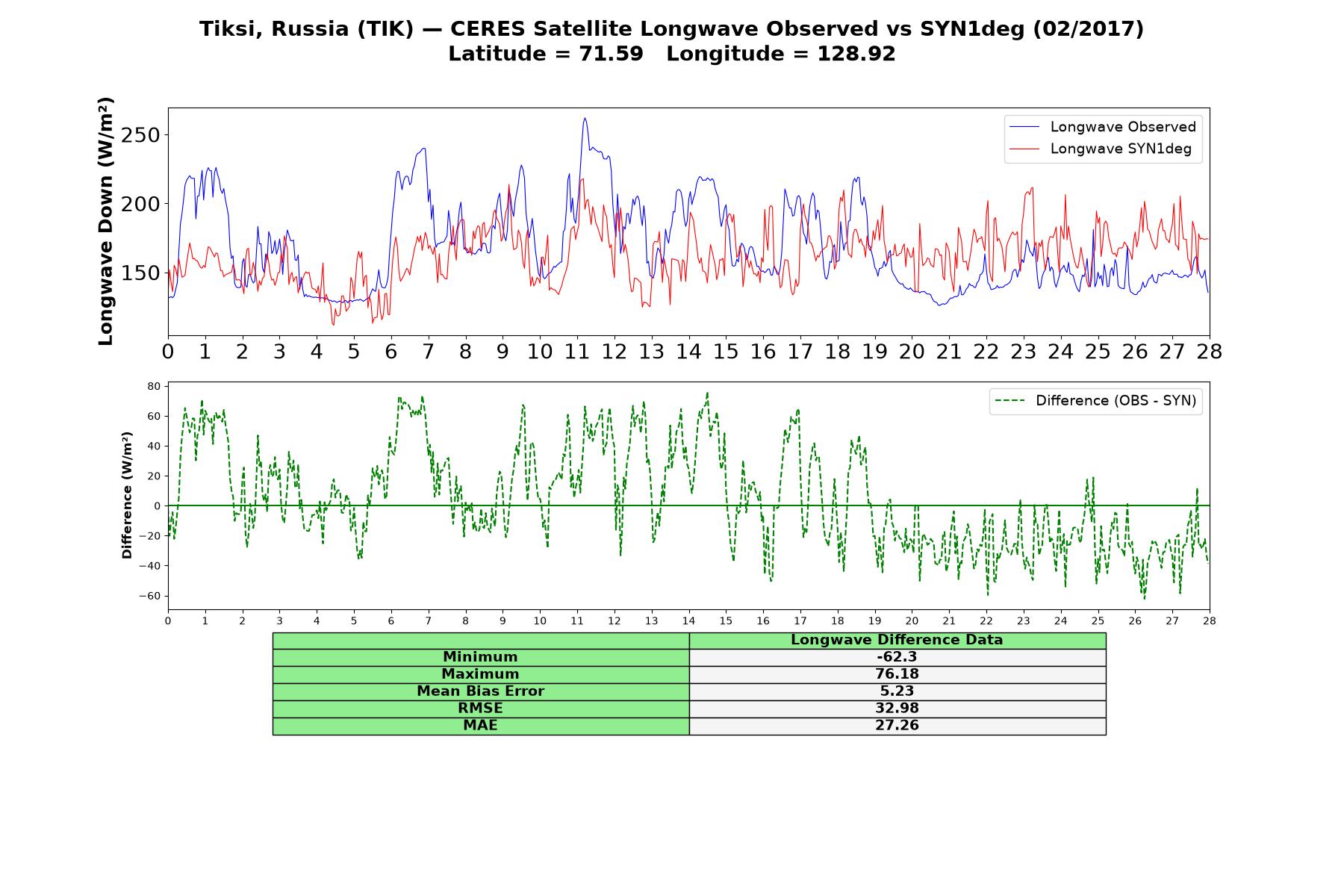Click the MAE value 27.26 cell
This screenshot has width=1344, height=896.
[x=897, y=726]
